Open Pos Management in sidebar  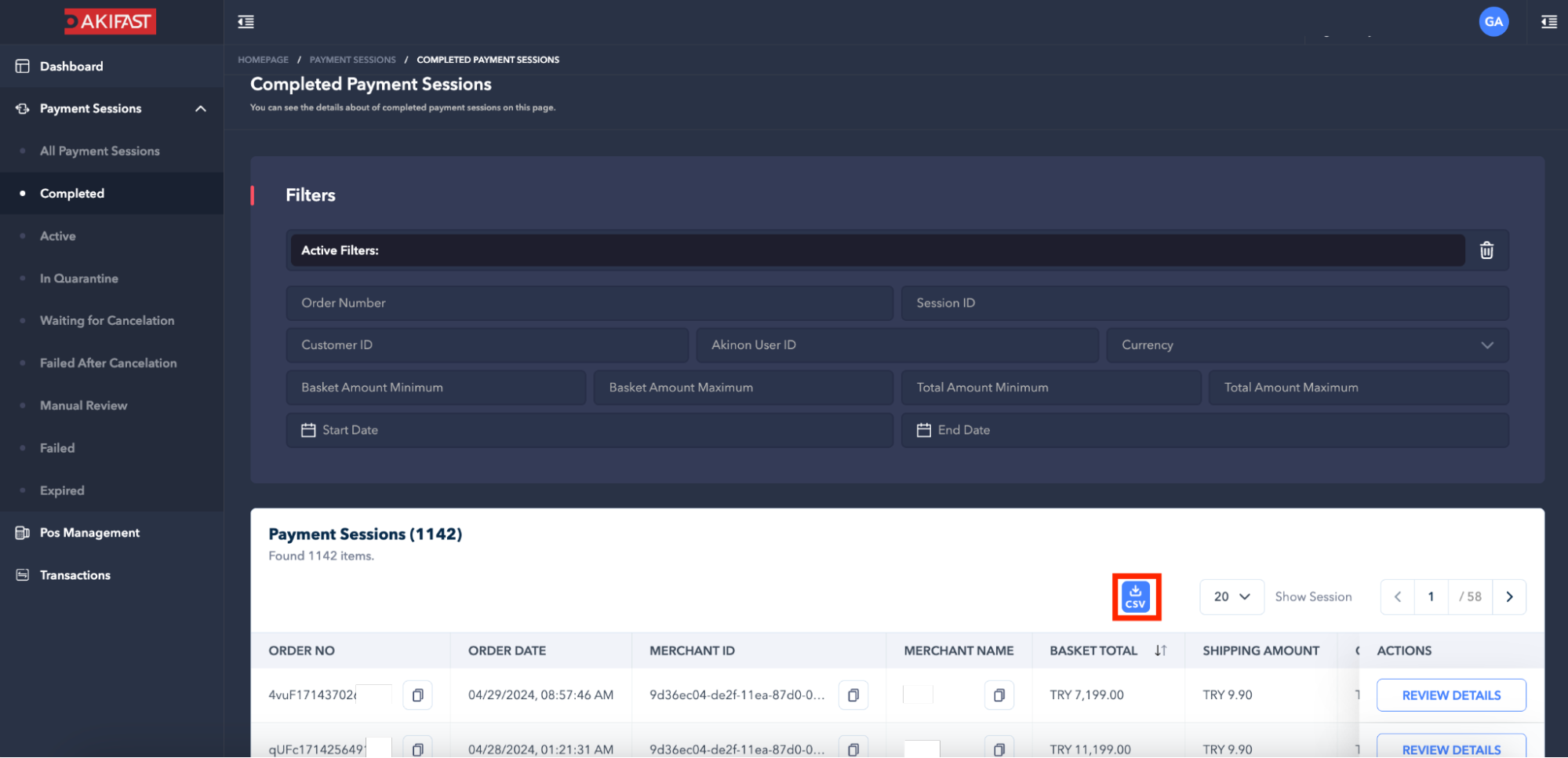89,533
